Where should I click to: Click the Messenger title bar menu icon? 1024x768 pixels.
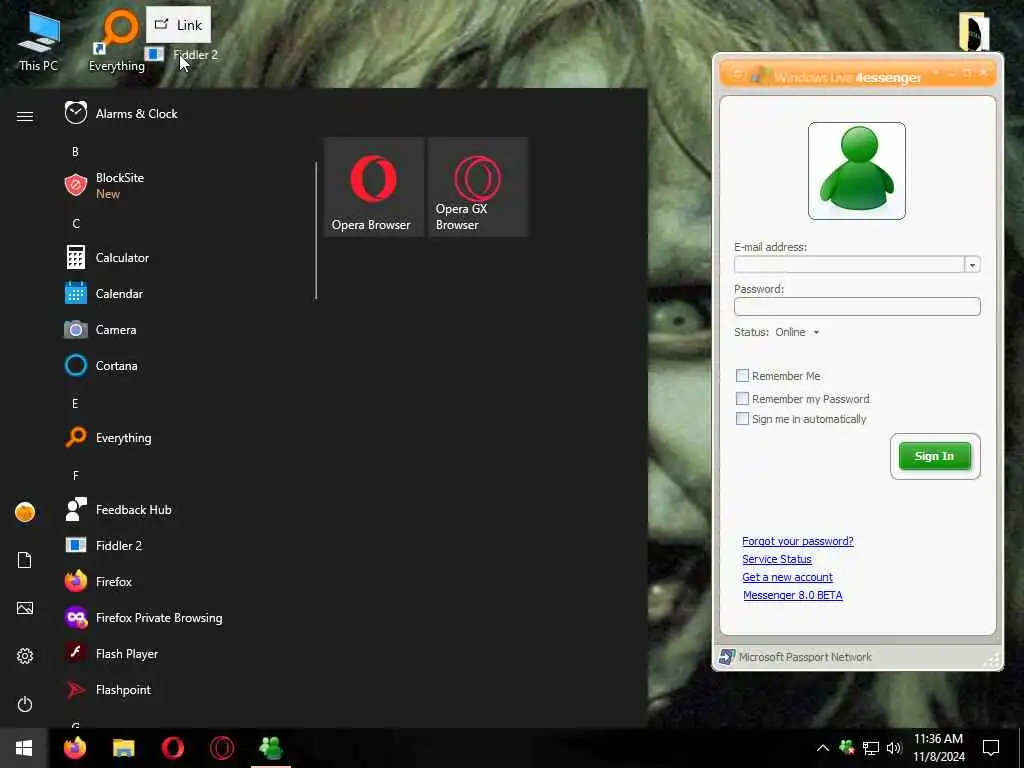tap(737, 74)
